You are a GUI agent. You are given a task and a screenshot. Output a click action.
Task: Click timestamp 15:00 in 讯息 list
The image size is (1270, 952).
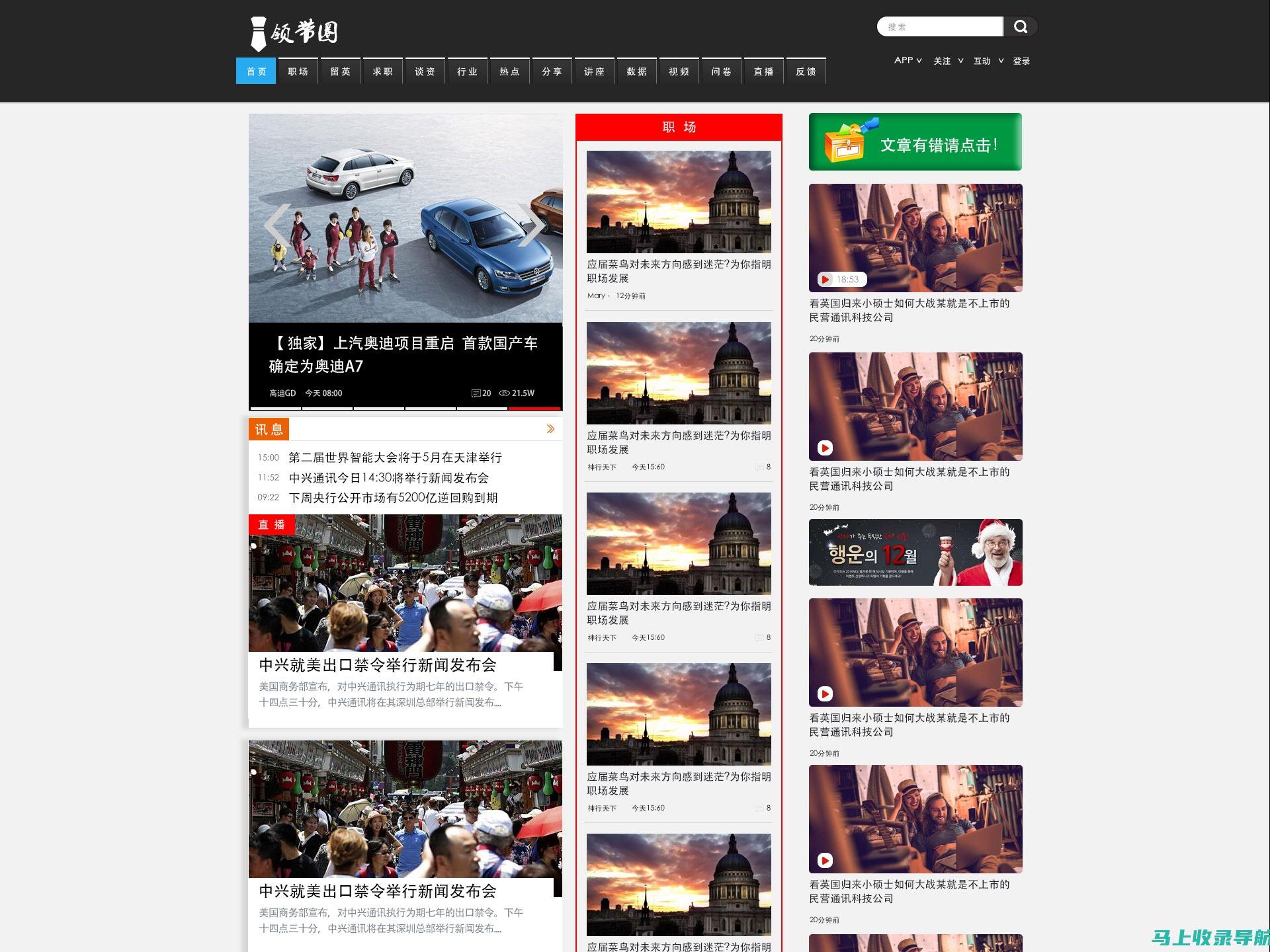click(269, 457)
